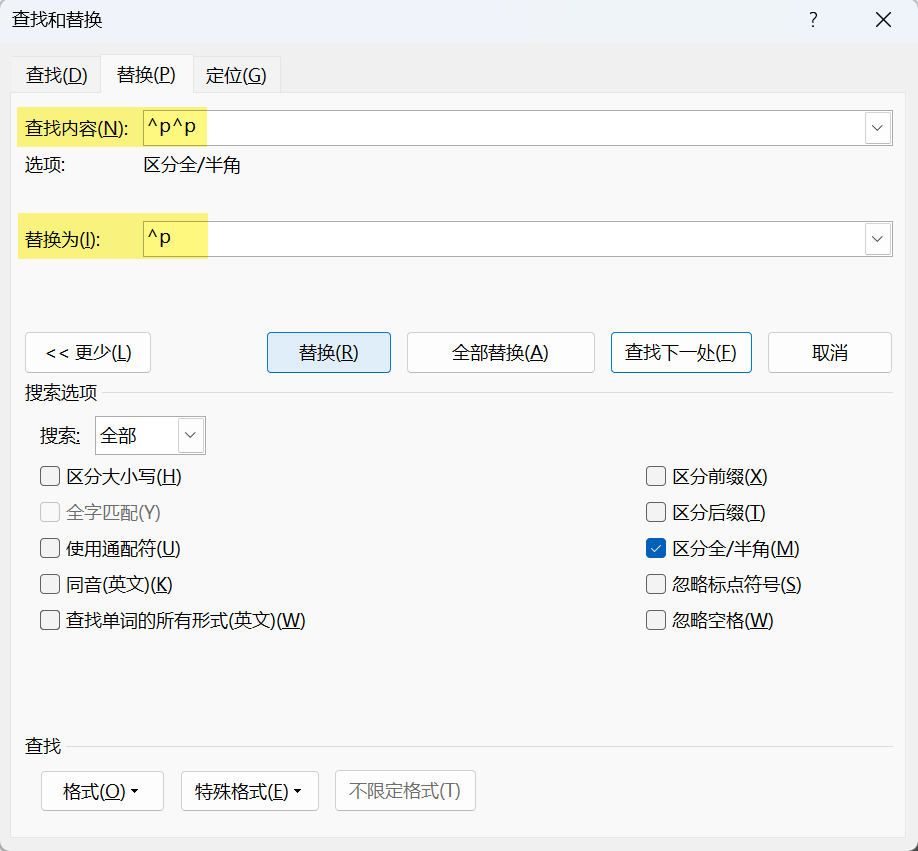Viewport: 918px width, 851px height.
Task: Tick the 同音(英文)(K) checkbox
Action: tap(50, 584)
